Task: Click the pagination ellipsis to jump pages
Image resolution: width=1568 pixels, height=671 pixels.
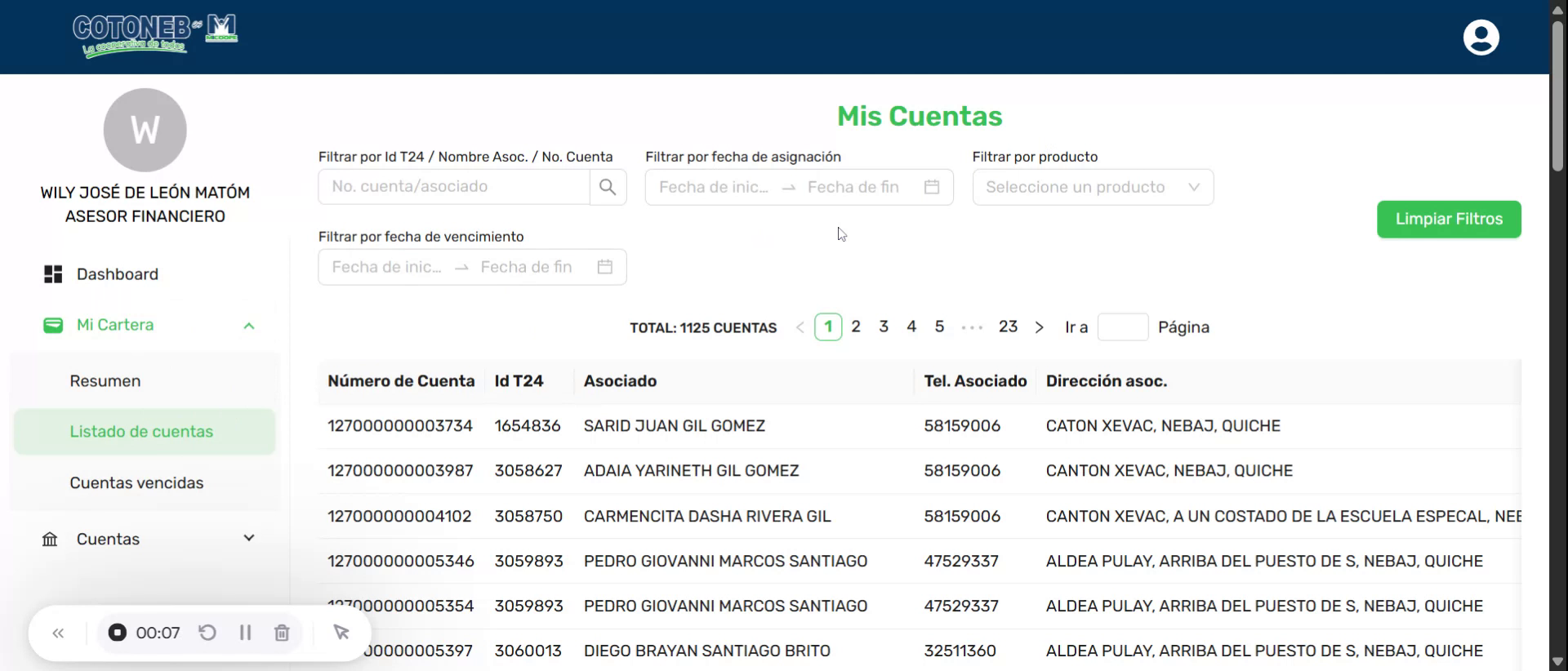Action: (972, 327)
